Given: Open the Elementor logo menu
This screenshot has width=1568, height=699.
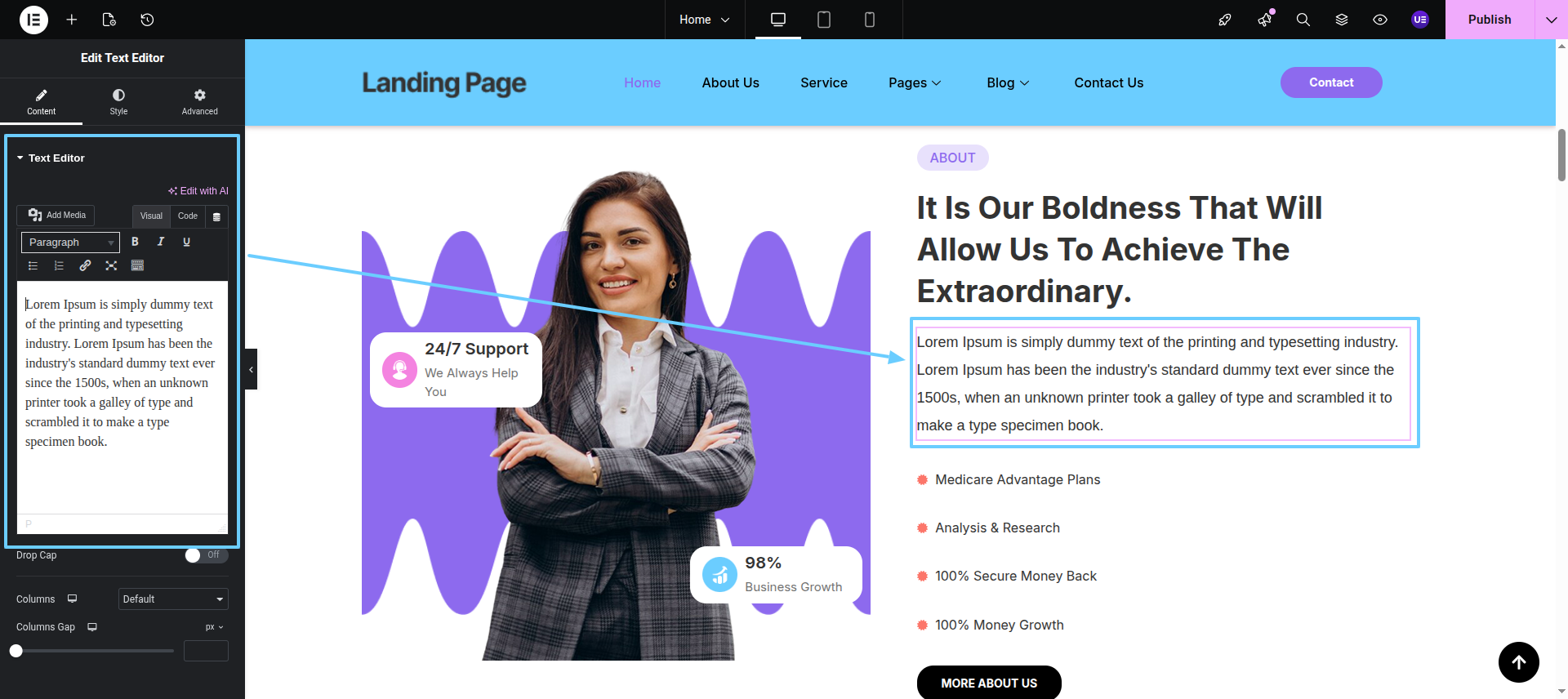Looking at the screenshot, I should (33, 20).
